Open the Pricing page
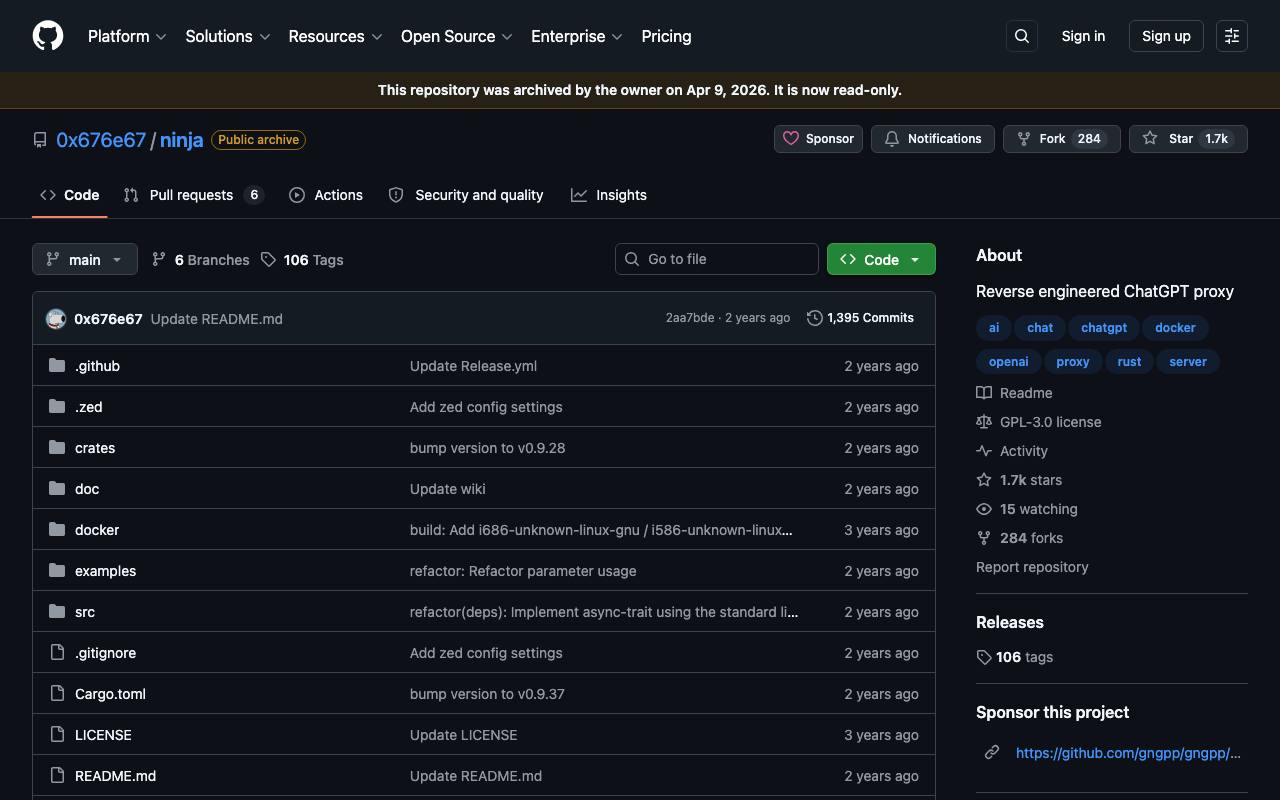Viewport: 1280px width, 800px height. [x=666, y=36]
